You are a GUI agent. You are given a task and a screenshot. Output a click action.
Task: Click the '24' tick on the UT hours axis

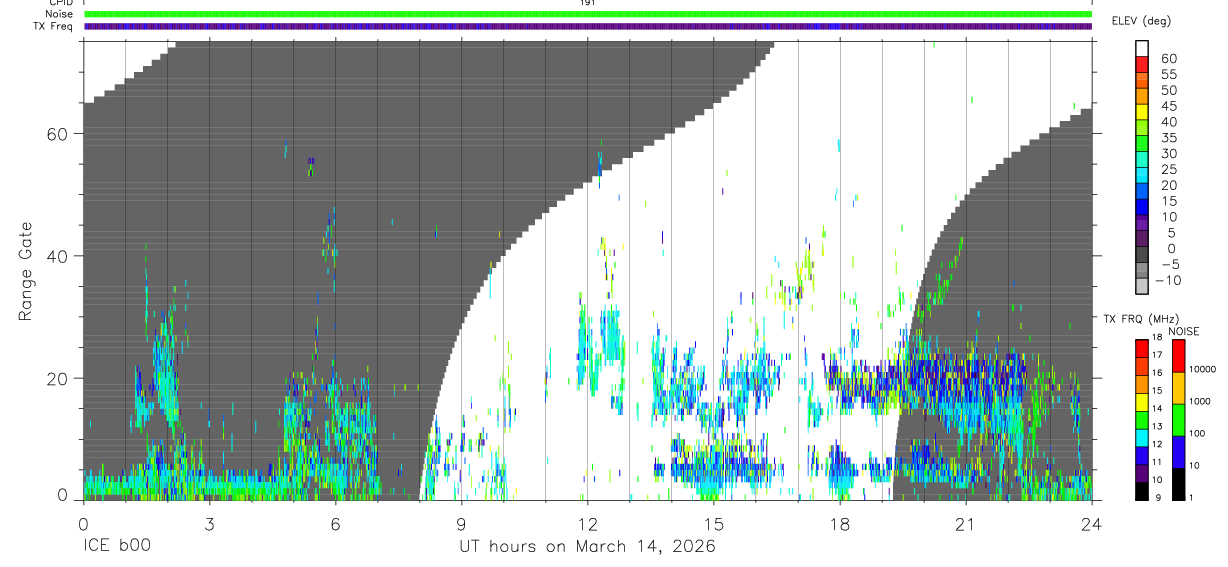(x=1092, y=525)
